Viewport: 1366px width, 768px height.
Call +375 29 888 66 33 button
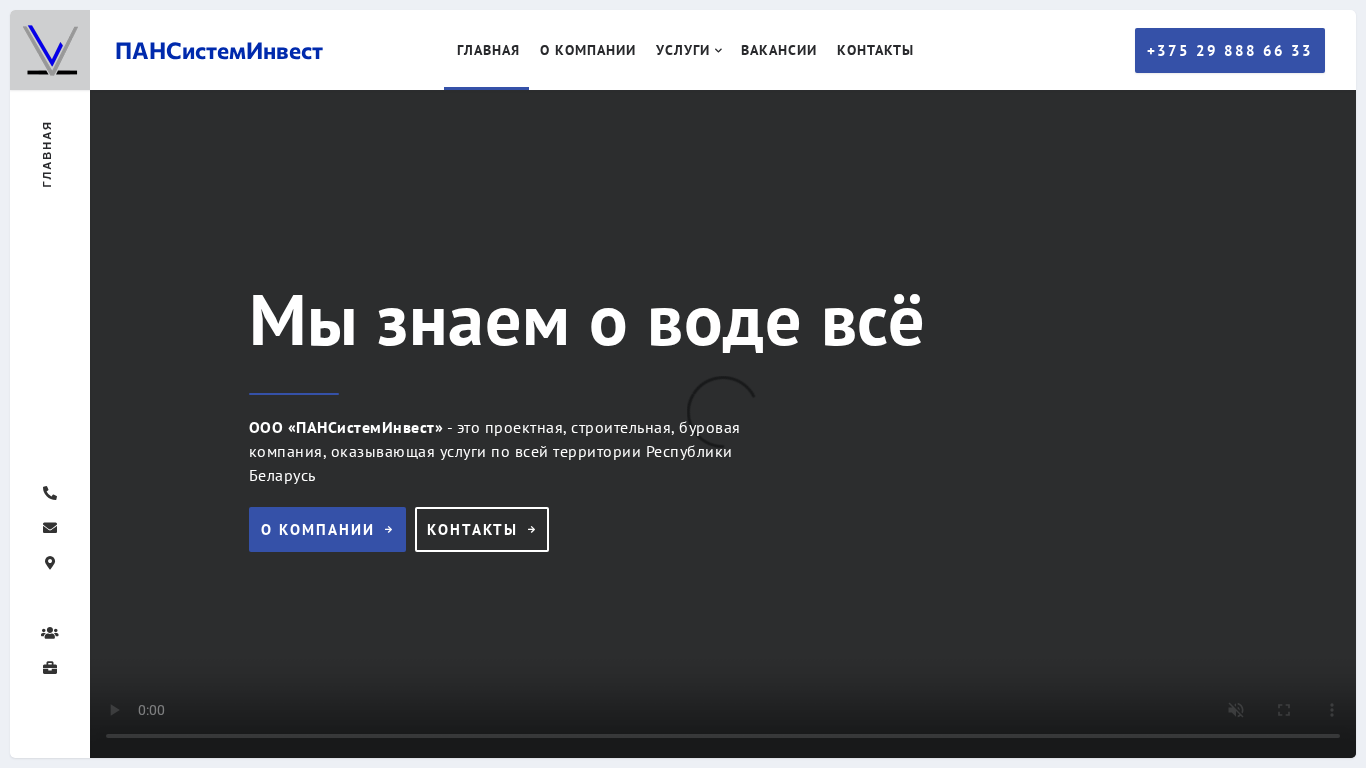1230,50
